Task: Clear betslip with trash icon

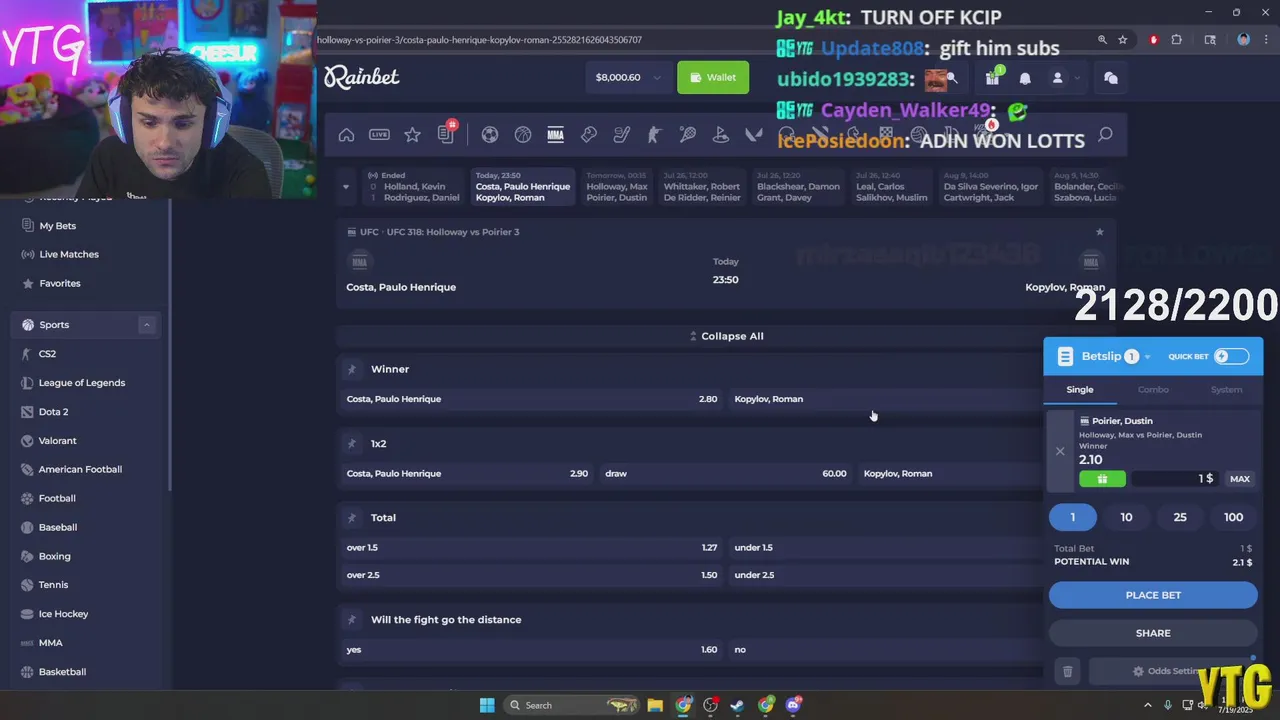Action: 1067,672
